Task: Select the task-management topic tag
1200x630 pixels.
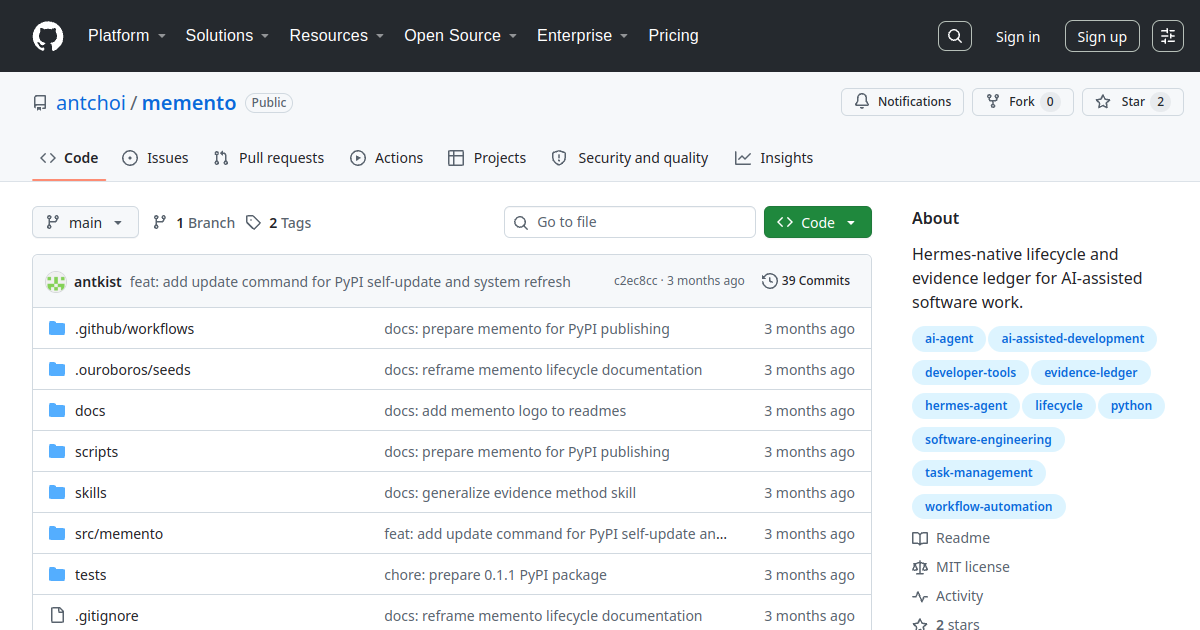Action: (979, 473)
